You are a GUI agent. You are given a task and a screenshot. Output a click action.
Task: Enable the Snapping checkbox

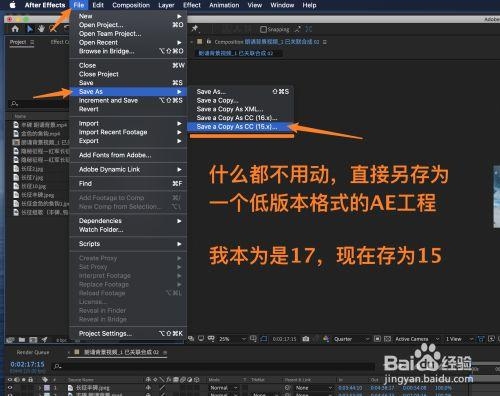pyautogui.click(x=263, y=30)
